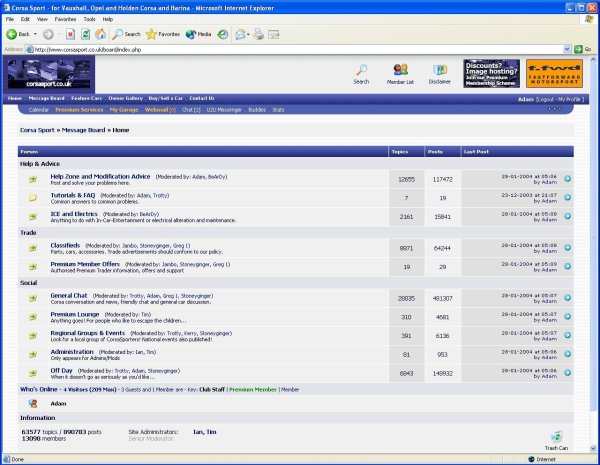Click last post arrow for Premium Lounge row
Screen dimensions: 600x465
[567, 317]
